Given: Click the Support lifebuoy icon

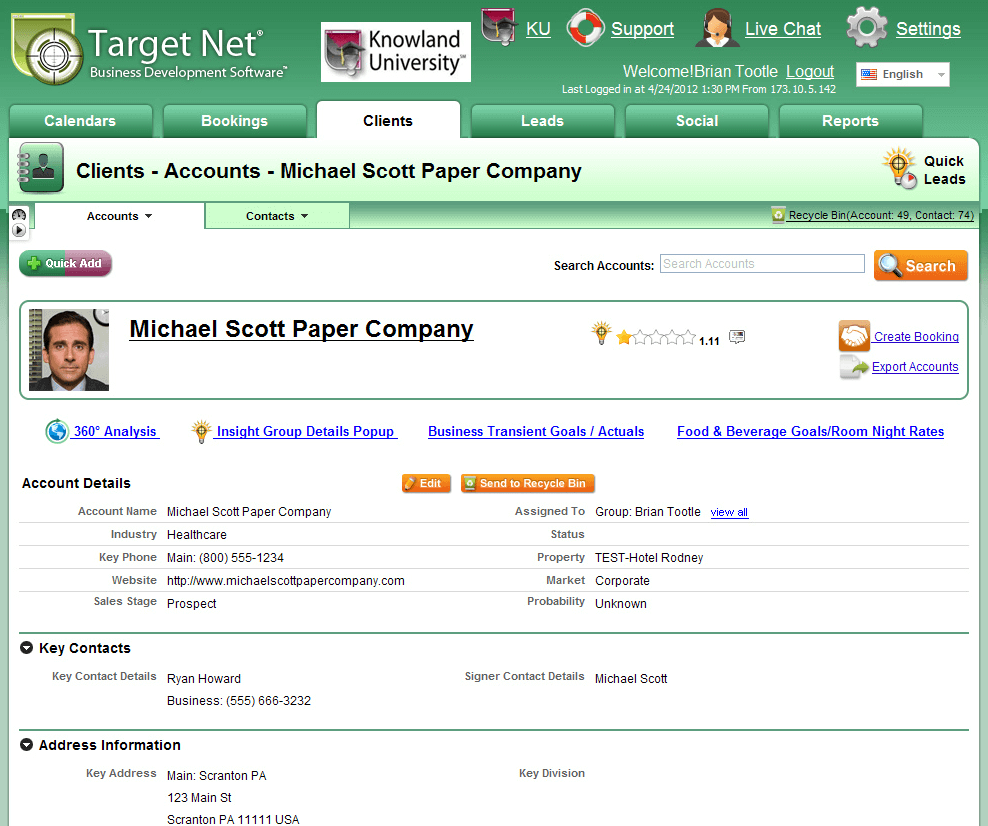Looking at the screenshot, I should [585, 28].
